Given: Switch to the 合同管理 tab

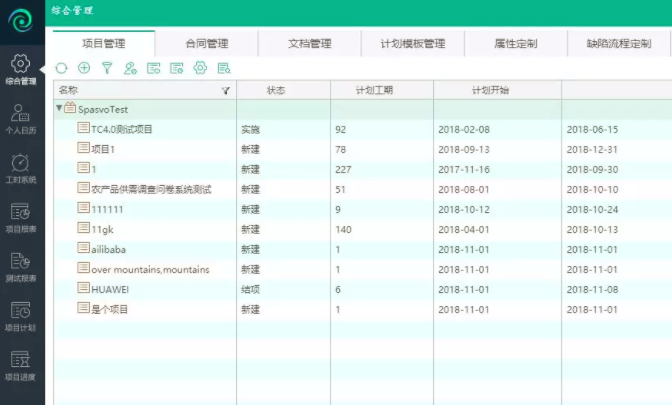Looking at the screenshot, I should 207,44.
